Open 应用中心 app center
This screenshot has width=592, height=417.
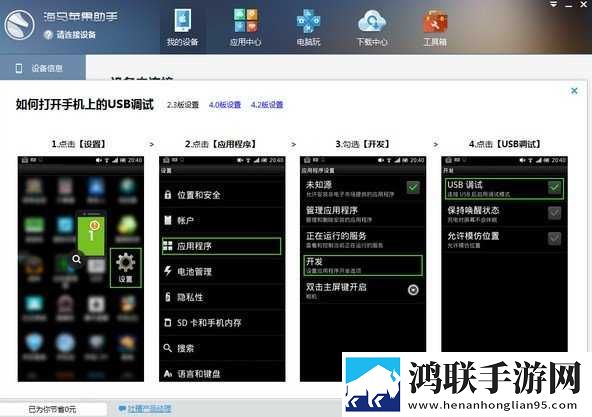(245, 27)
